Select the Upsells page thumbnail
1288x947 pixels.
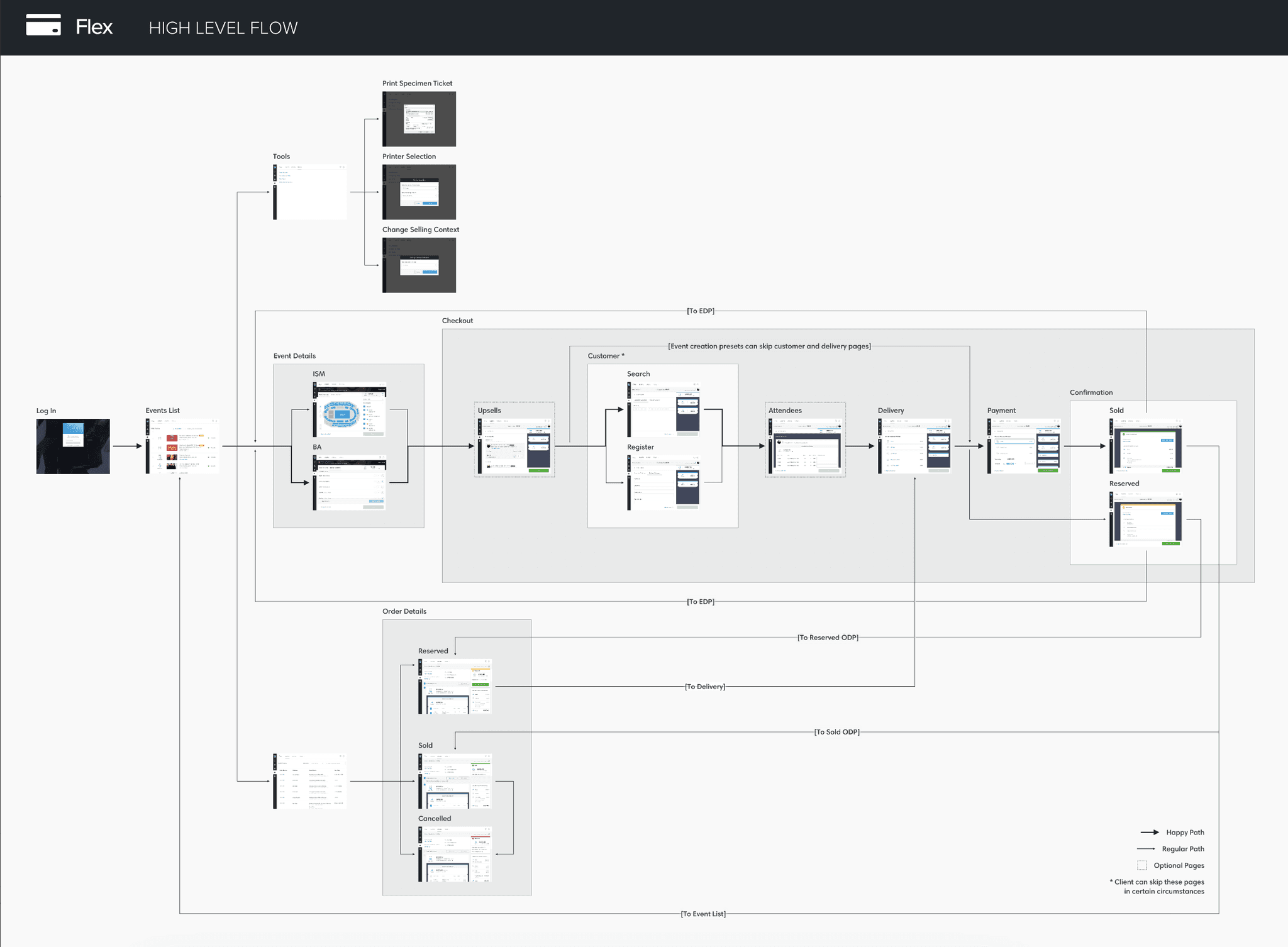(x=514, y=446)
